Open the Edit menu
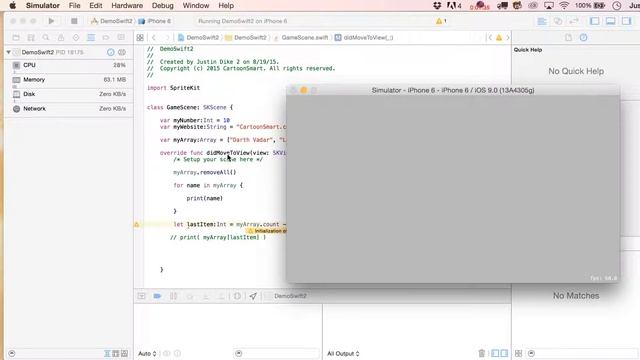 tap(96, 6)
